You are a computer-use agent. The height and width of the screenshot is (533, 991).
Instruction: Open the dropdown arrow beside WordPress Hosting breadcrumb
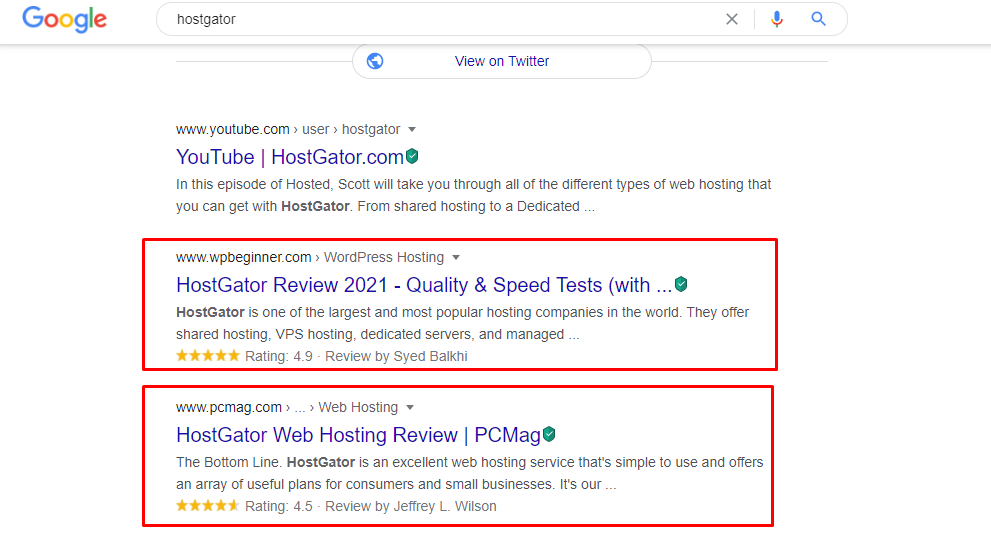456,258
